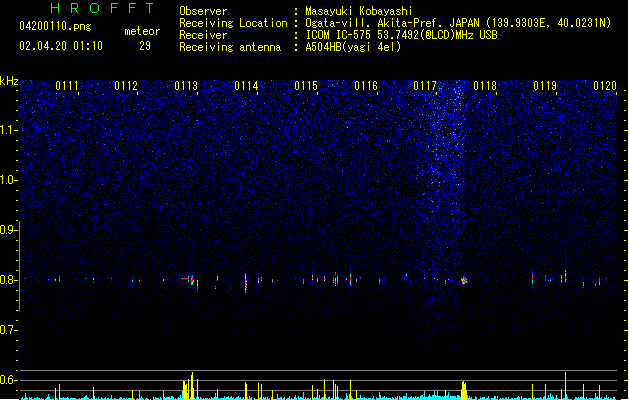Select the filename 04200110.png
Screen dimensions: 629x400
[x=55, y=26]
